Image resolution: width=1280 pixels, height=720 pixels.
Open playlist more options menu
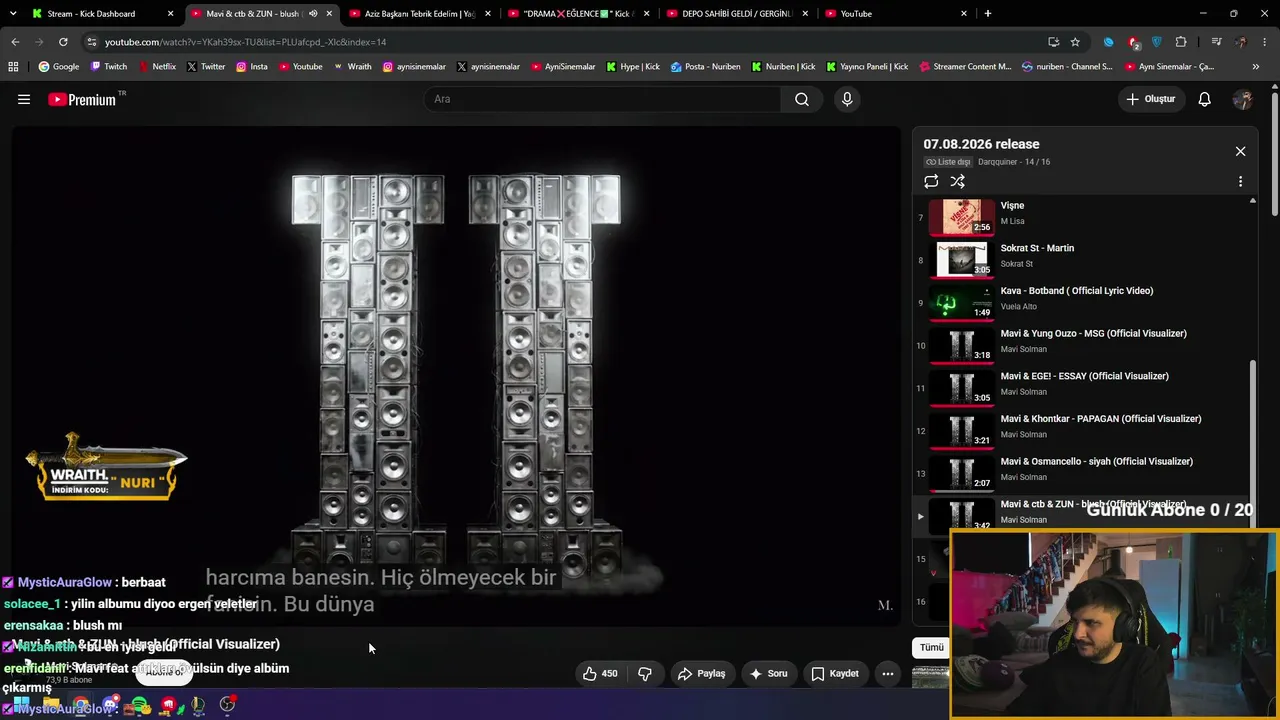tap(1240, 182)
